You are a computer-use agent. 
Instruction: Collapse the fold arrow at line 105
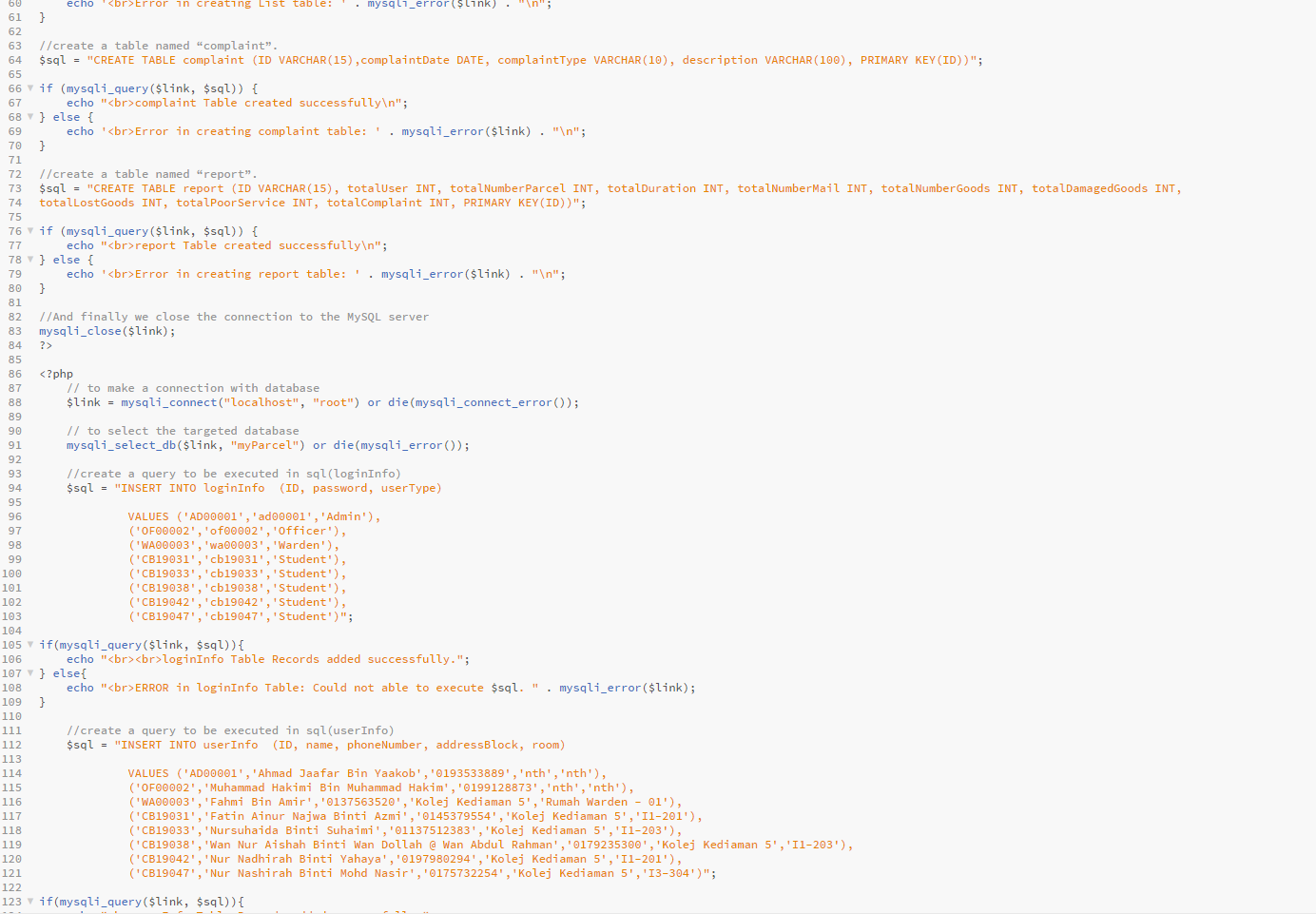point(30,645)
